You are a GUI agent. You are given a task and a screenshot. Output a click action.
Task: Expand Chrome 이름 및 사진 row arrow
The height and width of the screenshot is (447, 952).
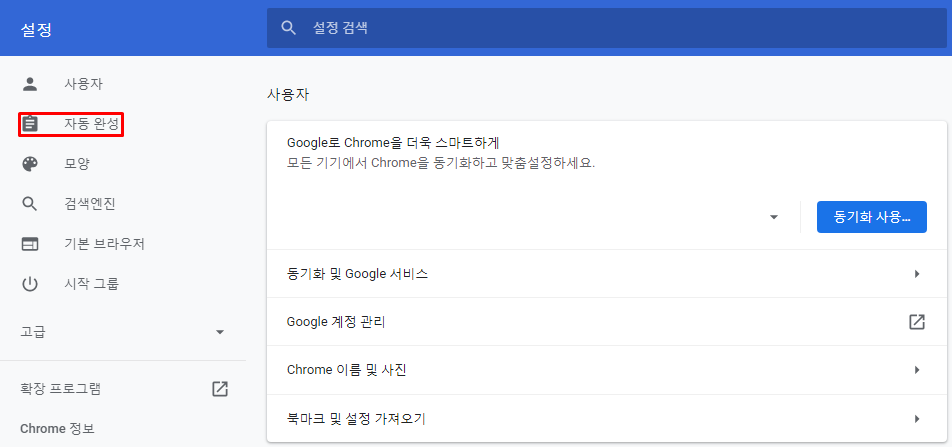(x=917, y=370)
